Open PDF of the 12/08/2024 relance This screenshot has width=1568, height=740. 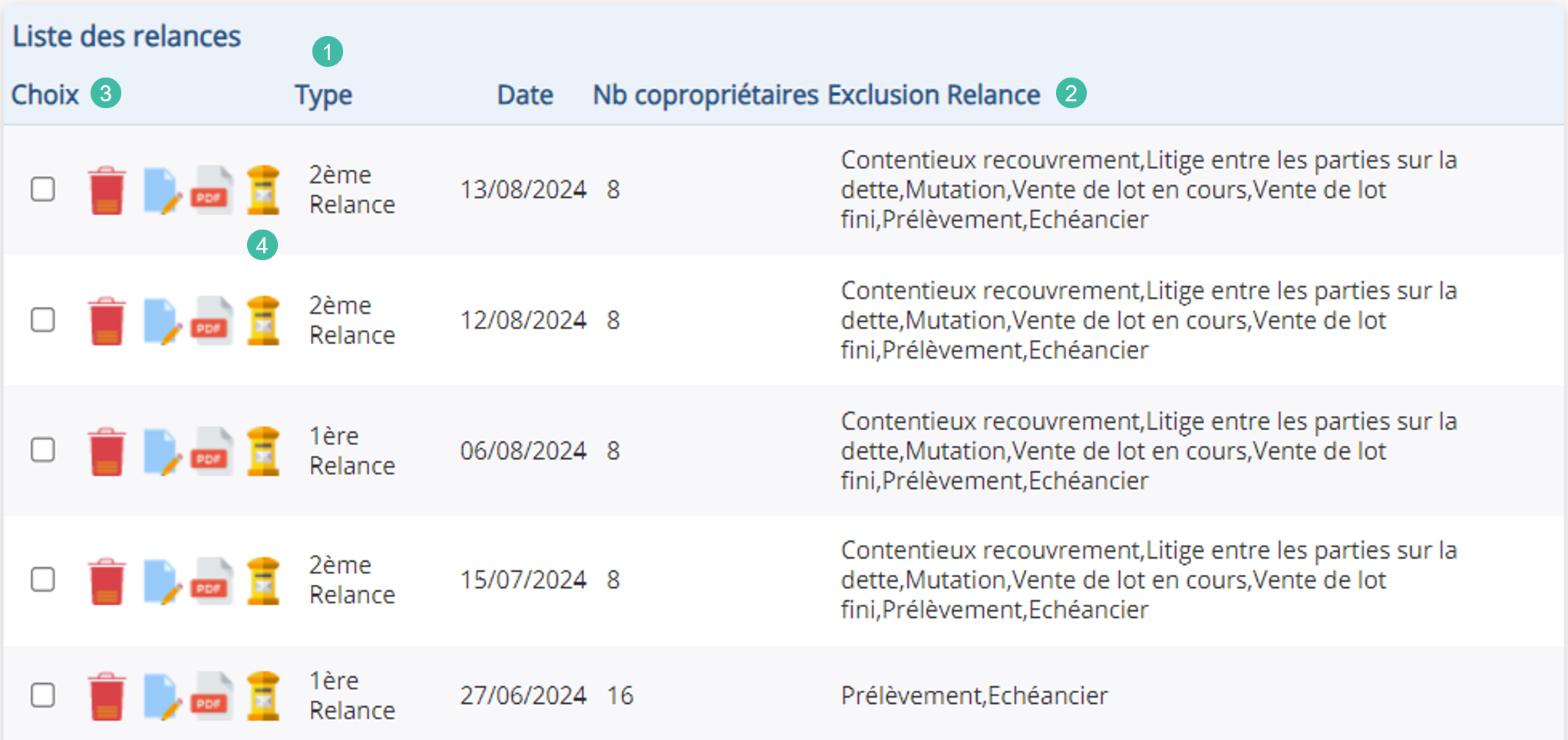tap(212, 321)
